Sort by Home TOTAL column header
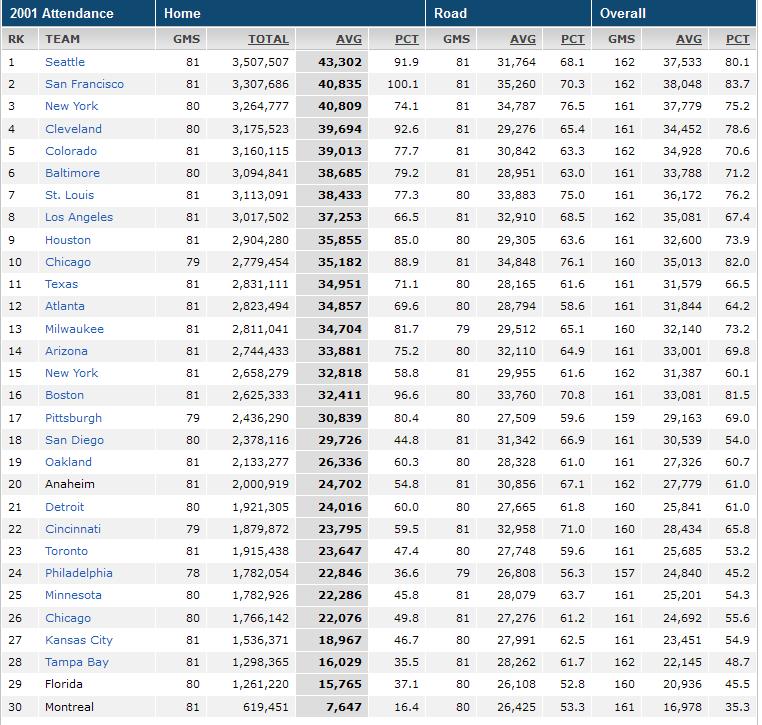The width and height of the screenshot is (762, 725). tap(268, 39)
